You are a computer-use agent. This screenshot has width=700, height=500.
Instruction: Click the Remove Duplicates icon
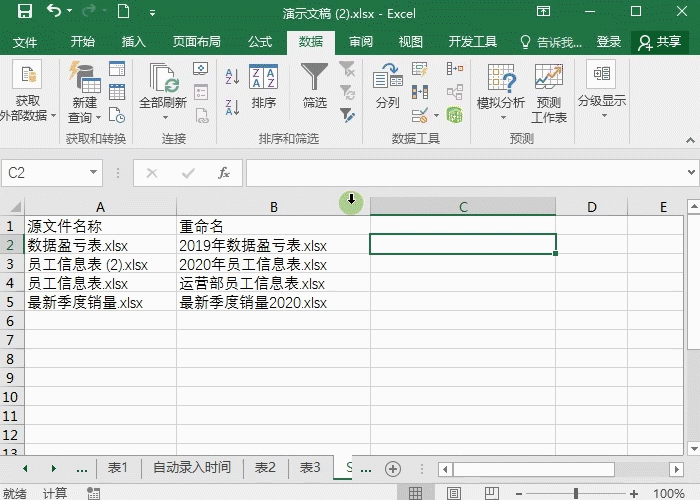(420, 92)
